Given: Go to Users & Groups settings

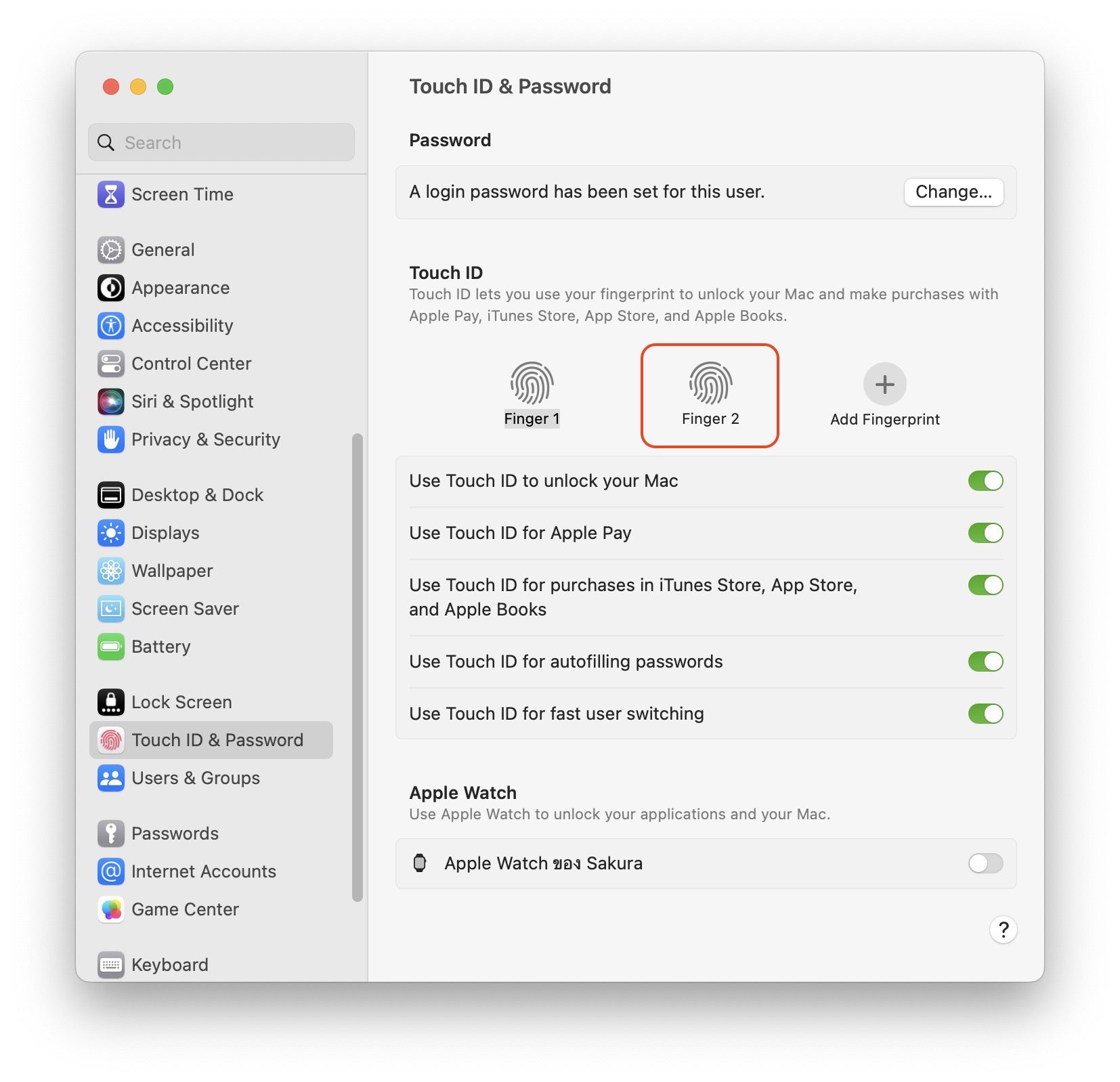Looking at the screenshot, I should (x=195, y=778).
